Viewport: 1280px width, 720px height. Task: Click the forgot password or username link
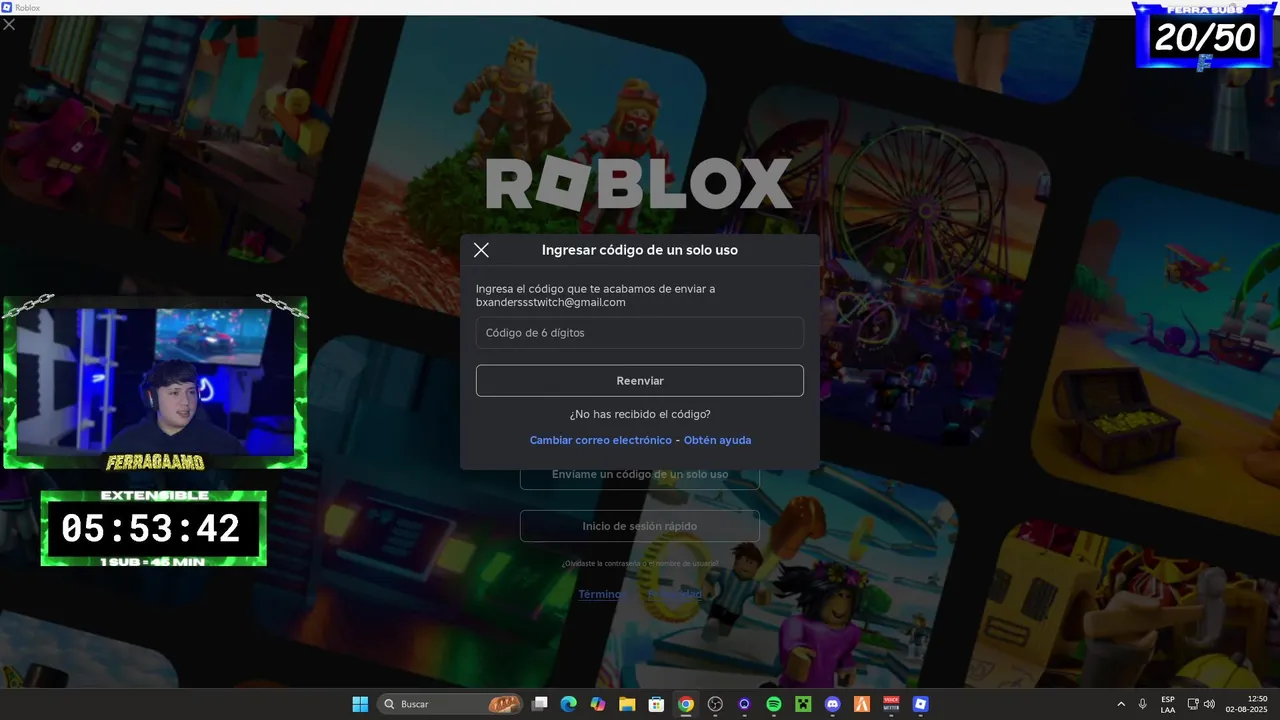[x=640, y=563]
